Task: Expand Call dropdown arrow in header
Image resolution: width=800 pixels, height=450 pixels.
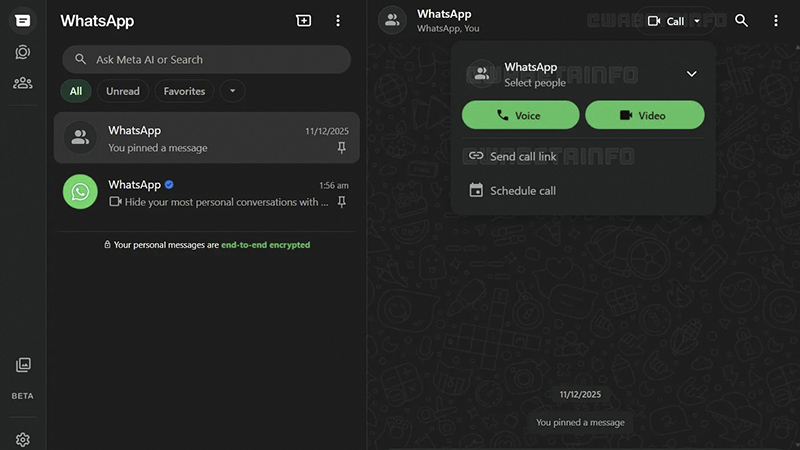Action: tap(697, 21)
